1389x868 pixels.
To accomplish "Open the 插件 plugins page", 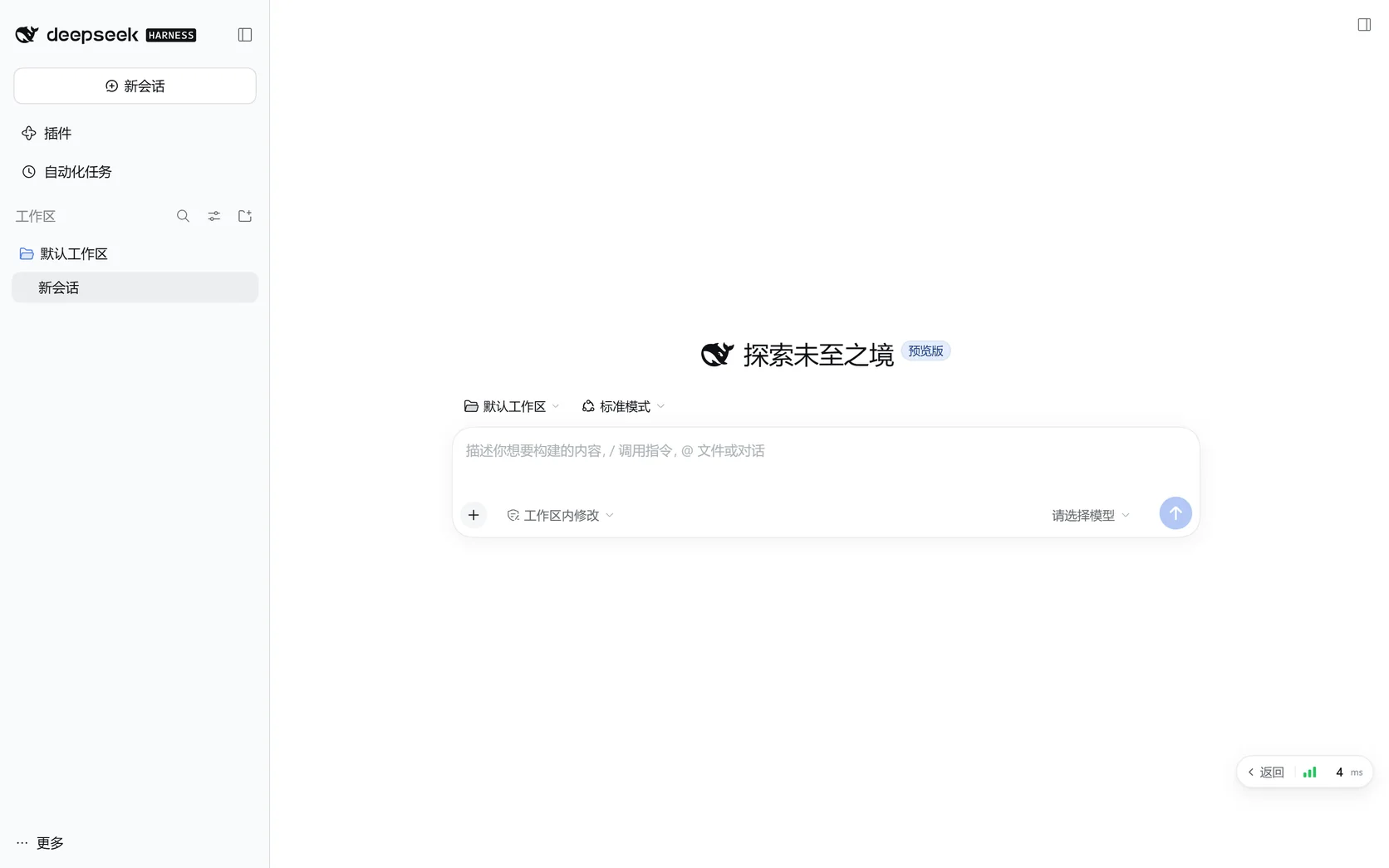I will [x=47, y=134].
